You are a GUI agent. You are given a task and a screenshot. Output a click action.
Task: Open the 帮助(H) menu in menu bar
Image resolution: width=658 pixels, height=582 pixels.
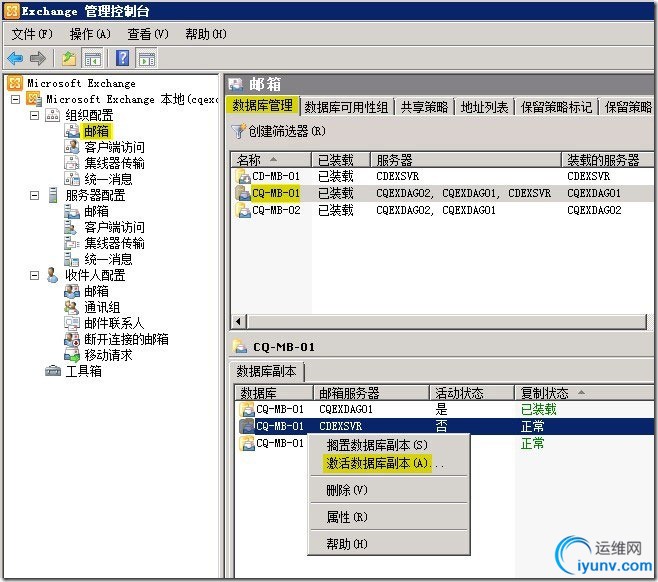(x=206, y=34)
